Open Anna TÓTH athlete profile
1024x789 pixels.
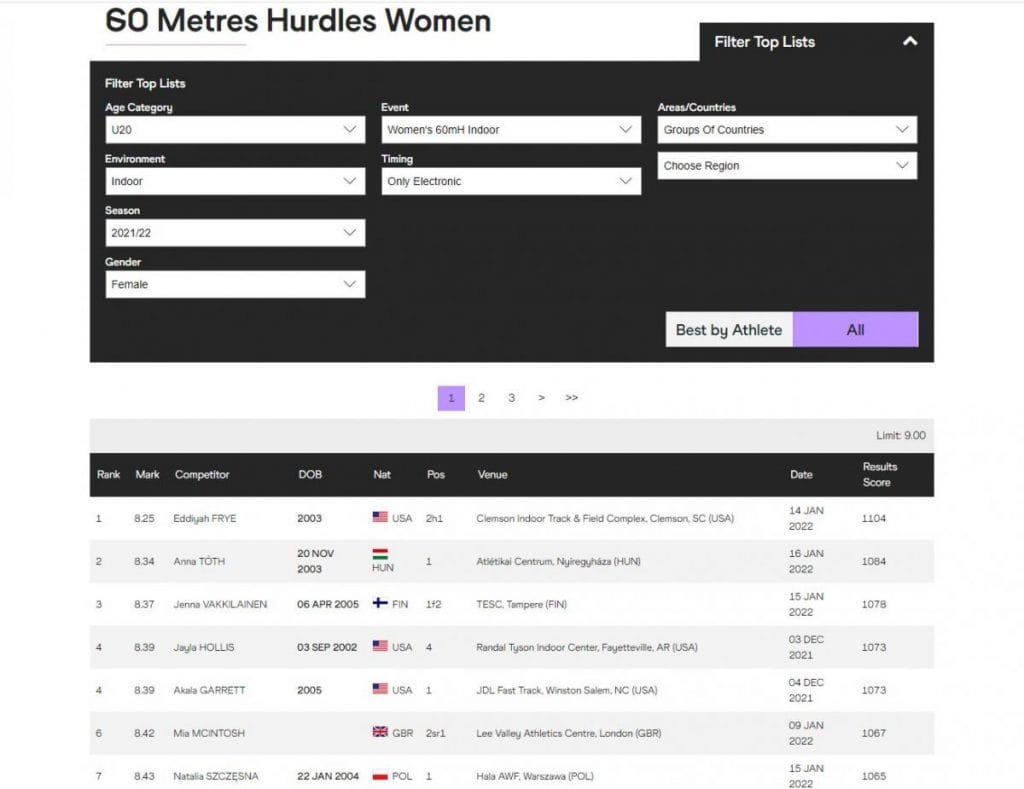[200, 562]
